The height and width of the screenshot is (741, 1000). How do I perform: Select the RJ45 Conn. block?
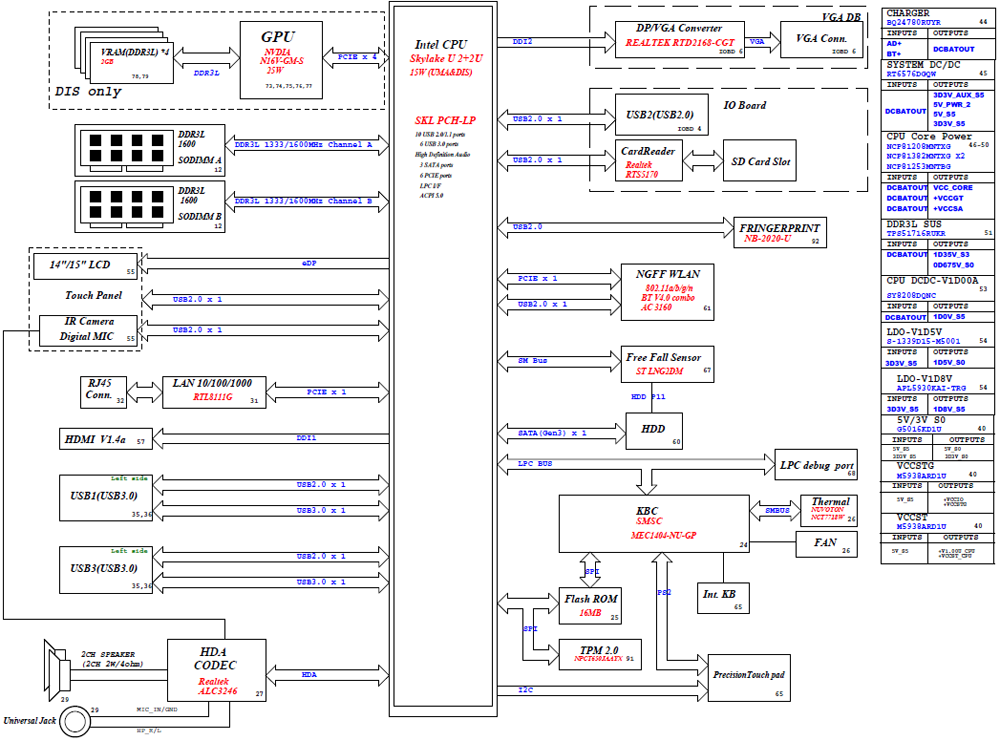click(103, 392)
